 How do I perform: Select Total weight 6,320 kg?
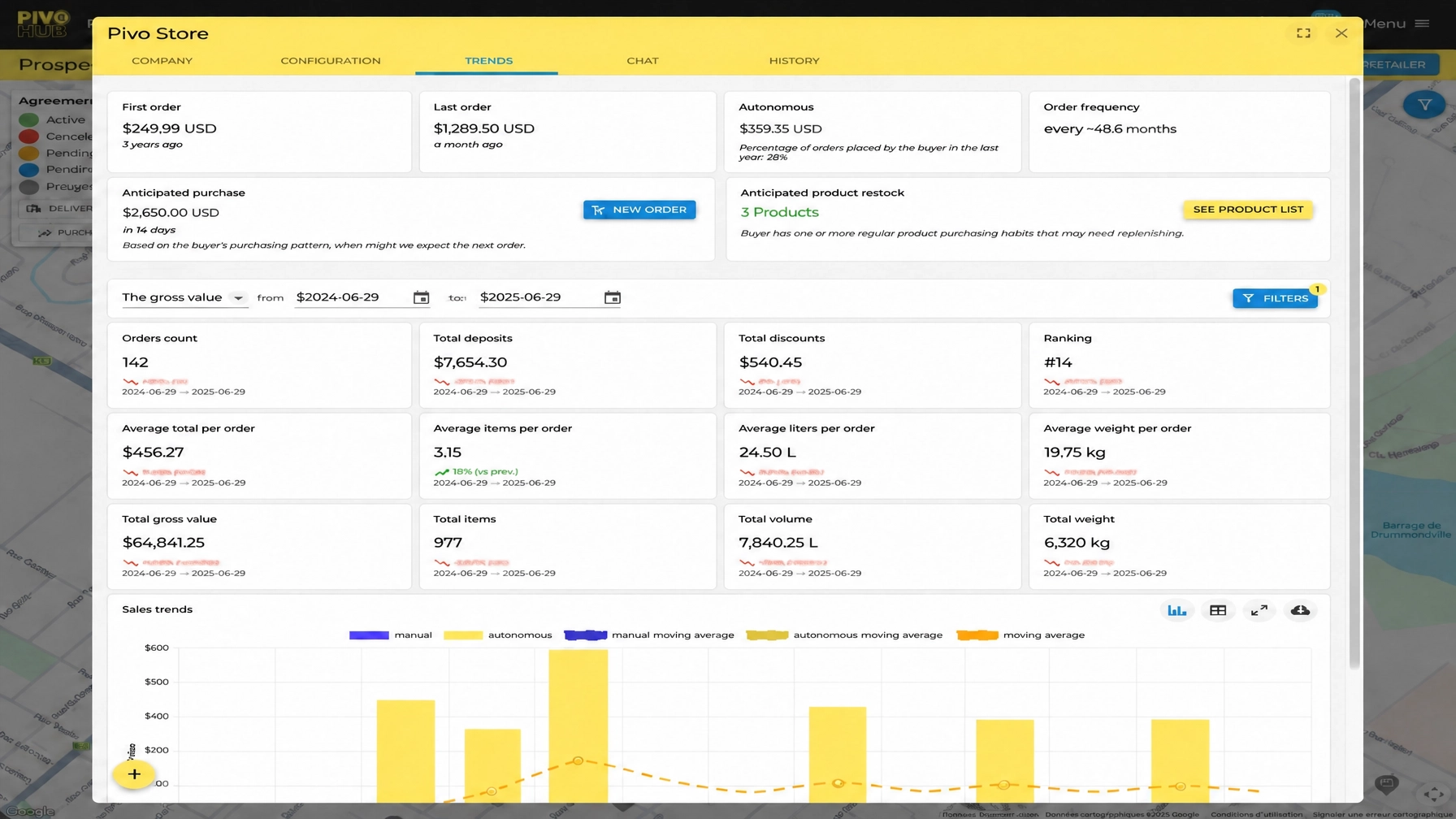pyautogui.click(x=1077, y=543)
